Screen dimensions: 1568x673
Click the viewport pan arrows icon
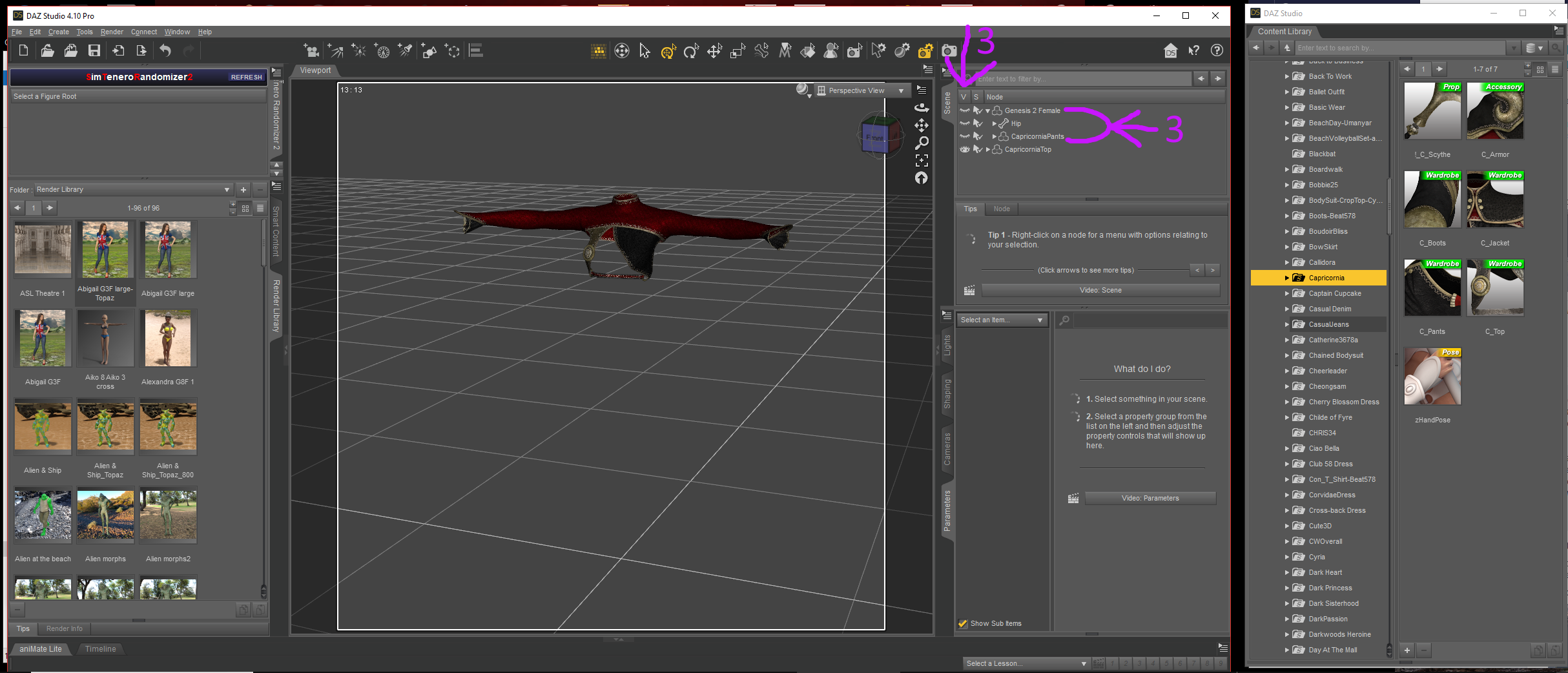click(x=922, y=125)
